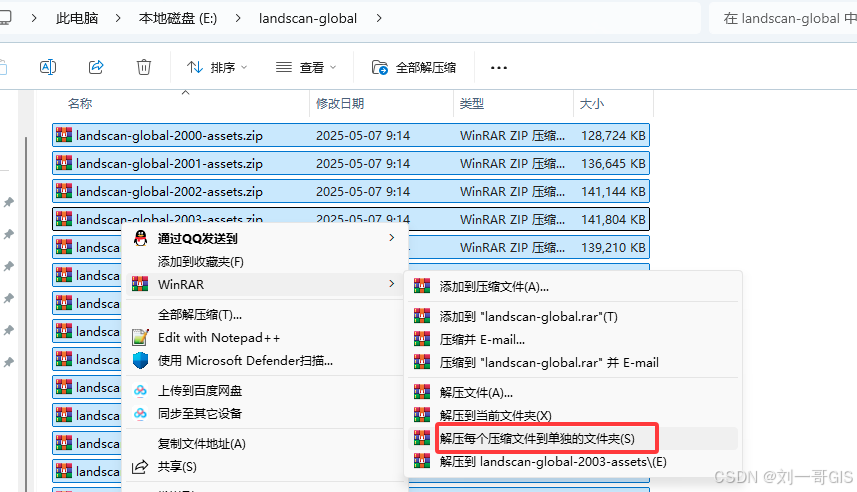Choose 全部解压缩(T)... in context menu

point(265,314)
